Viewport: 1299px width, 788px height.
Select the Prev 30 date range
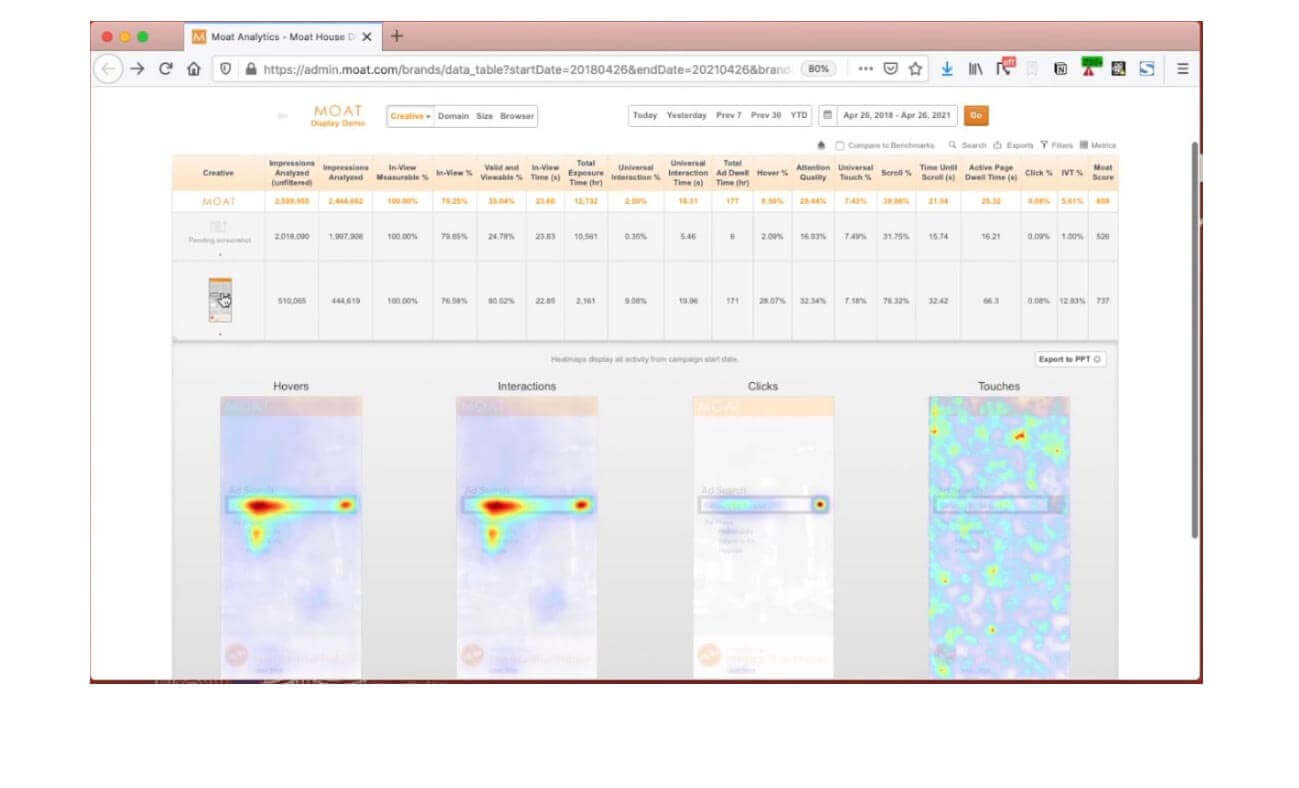[x=766, y=115]
